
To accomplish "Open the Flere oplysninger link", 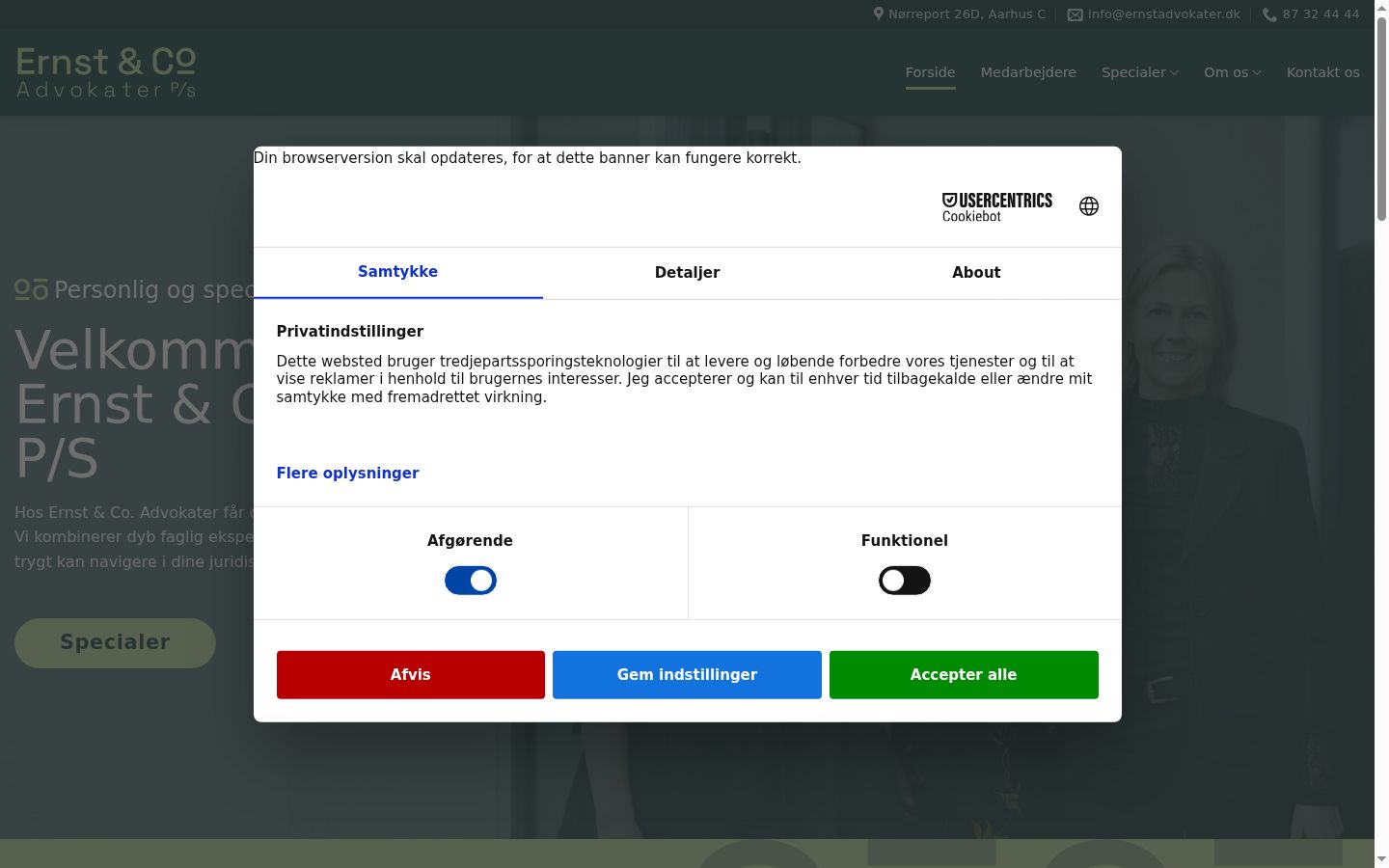I will pyautogui.click(x=347, y=474).
